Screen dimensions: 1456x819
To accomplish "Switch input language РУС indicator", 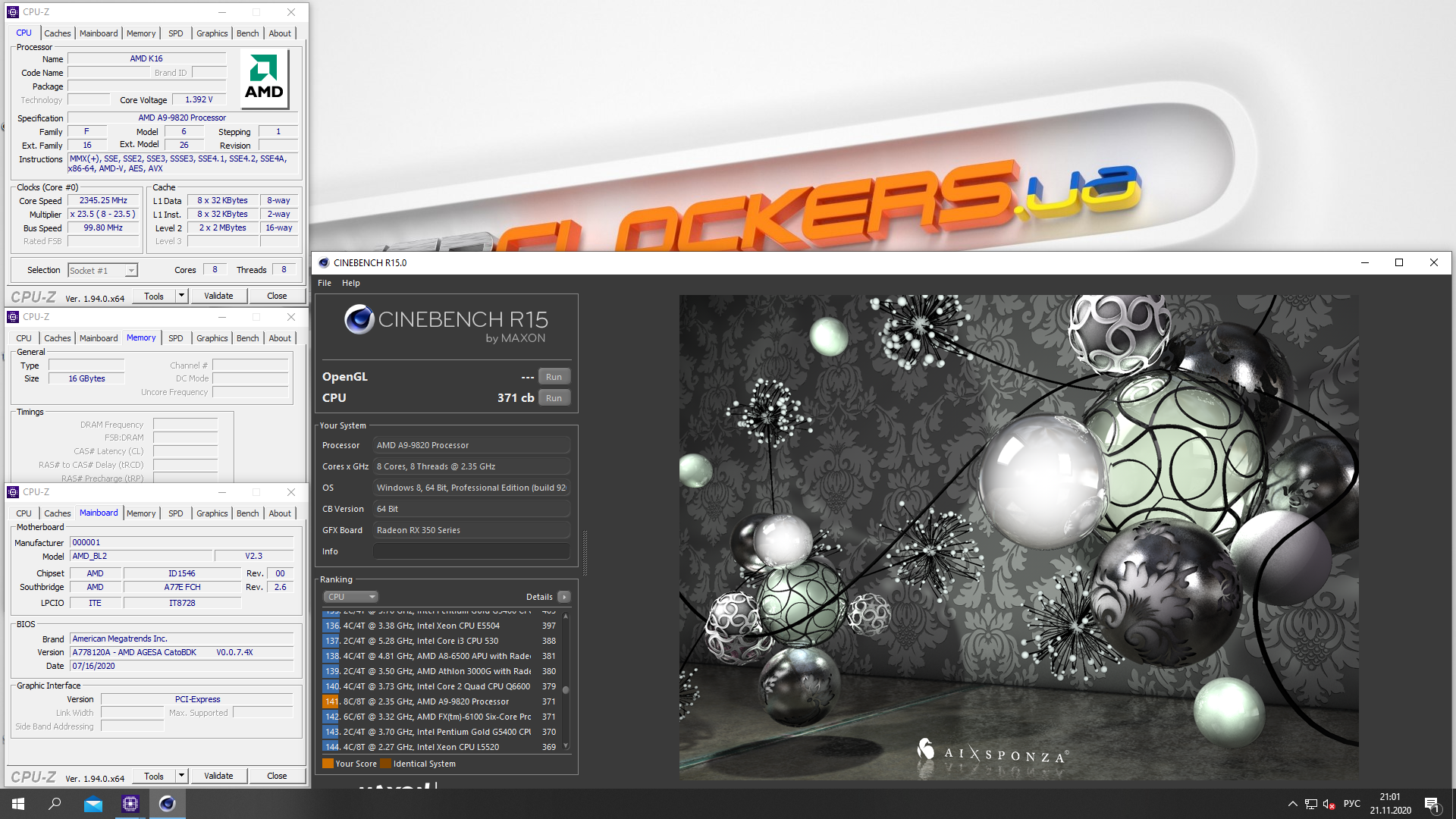I will 1351,804.
